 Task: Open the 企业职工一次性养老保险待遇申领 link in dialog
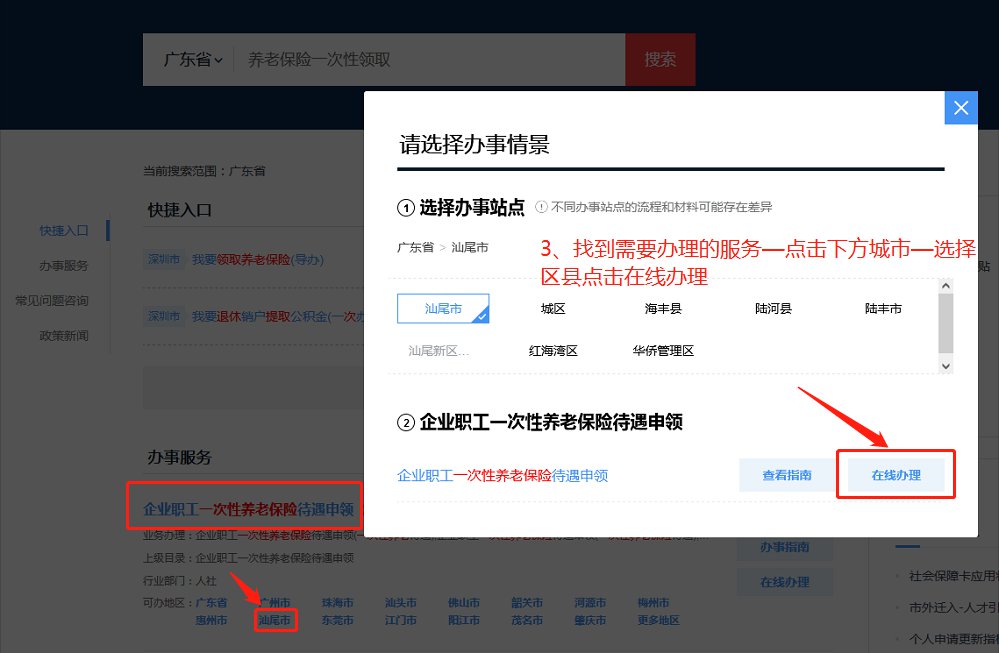[x=502, y=476]
